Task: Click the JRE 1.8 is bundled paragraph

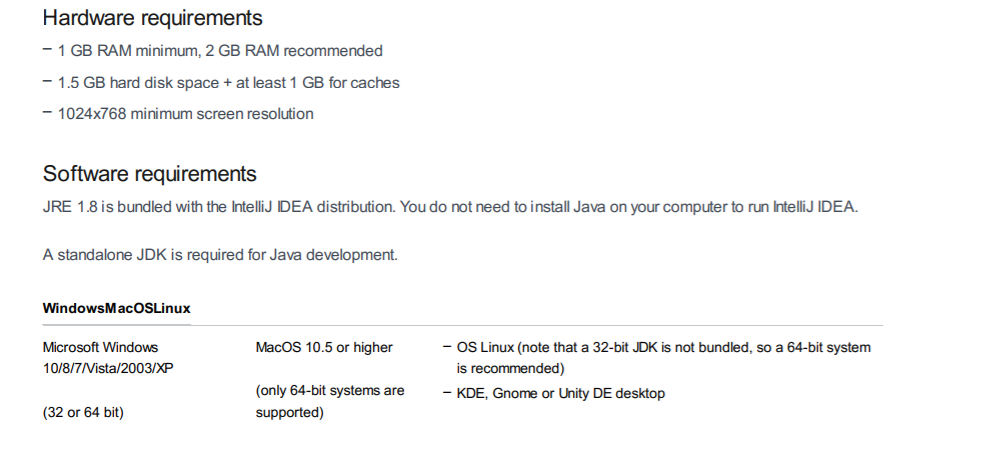Action: pos(450,207)
